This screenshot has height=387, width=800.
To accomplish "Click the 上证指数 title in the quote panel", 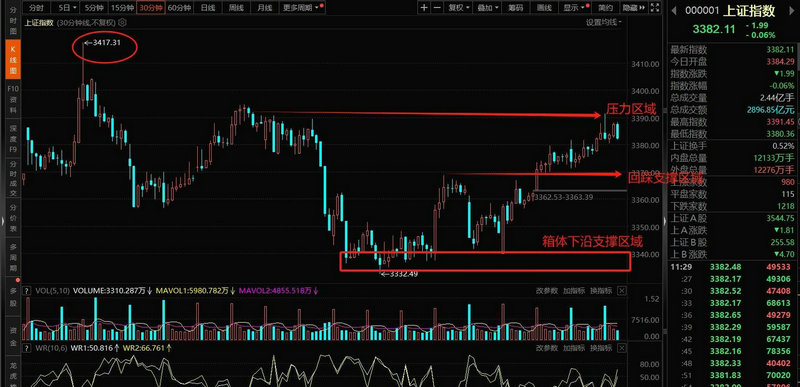I will click(x=750, y=11).
